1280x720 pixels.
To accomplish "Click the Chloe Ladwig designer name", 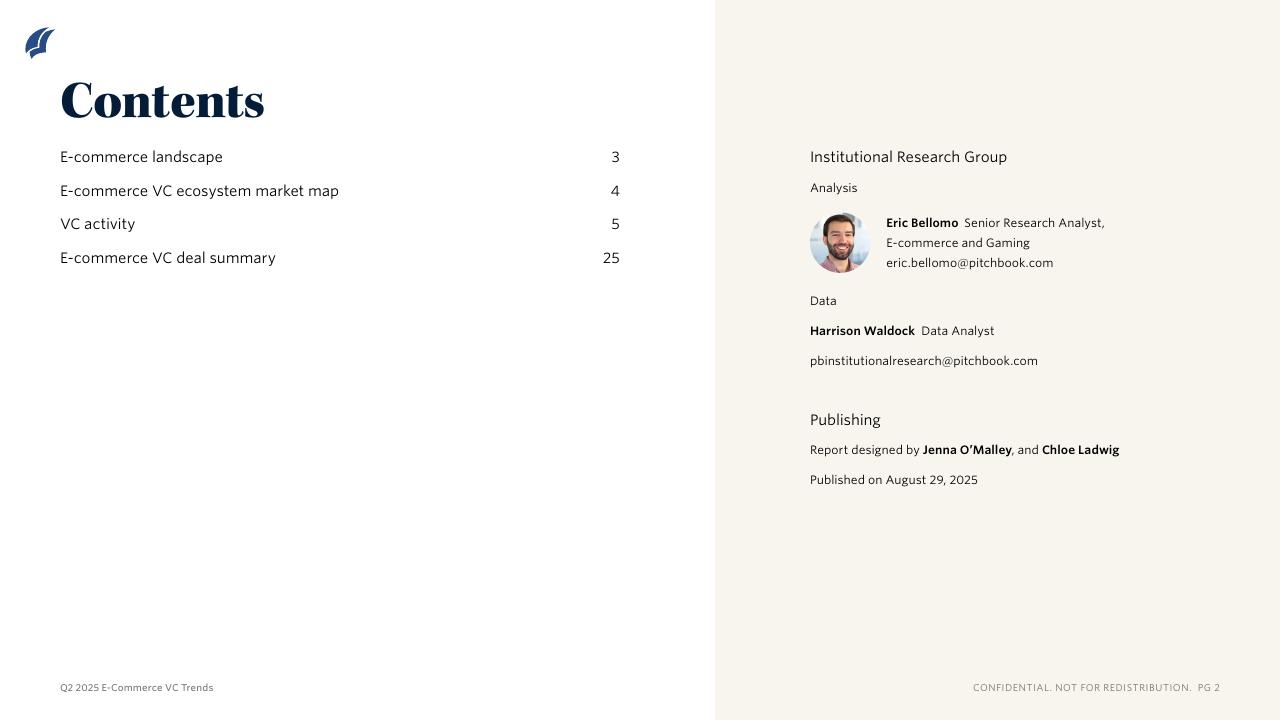I will (x=1080, y=450).
